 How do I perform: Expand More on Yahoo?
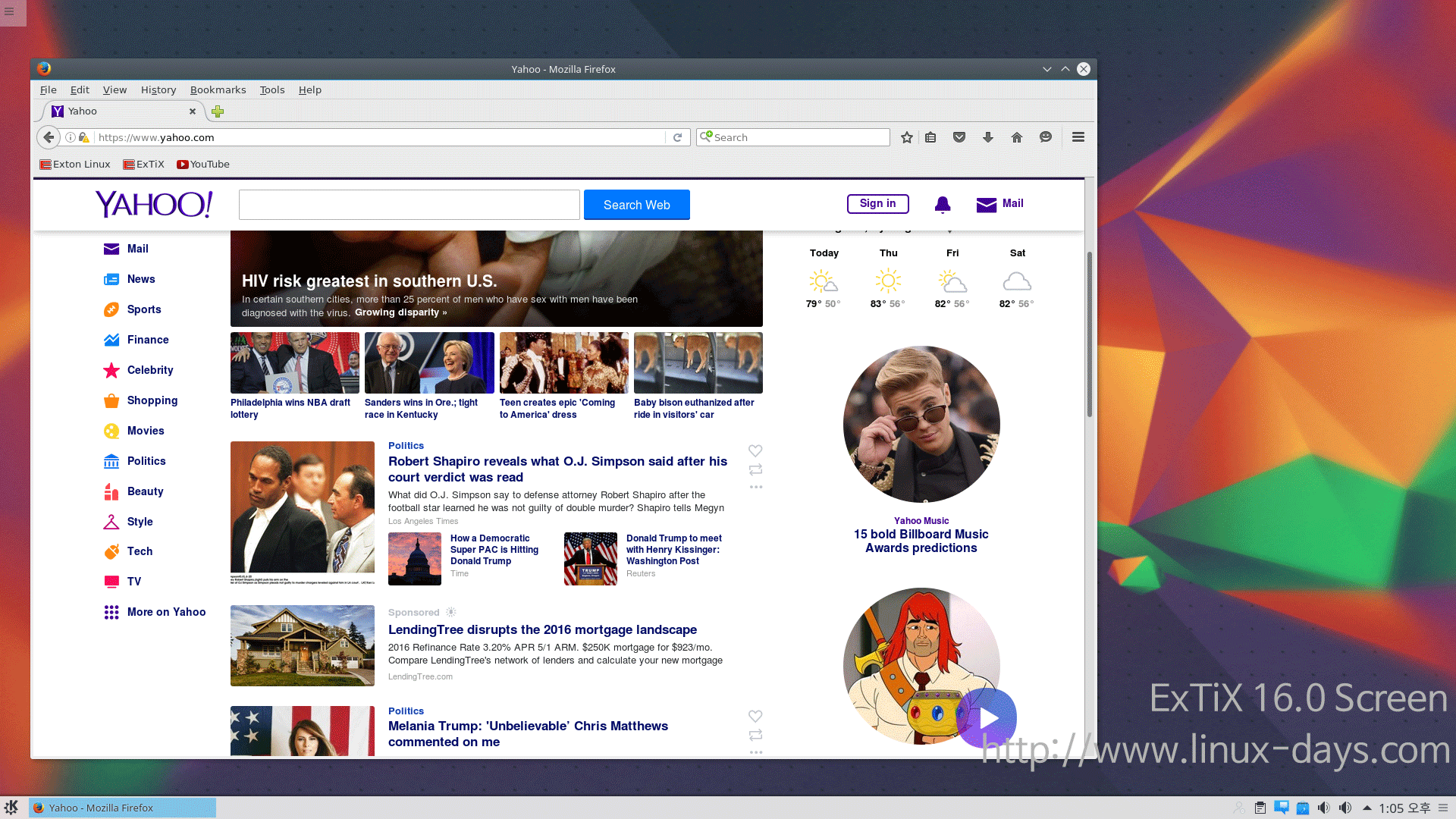pos(155,612)
